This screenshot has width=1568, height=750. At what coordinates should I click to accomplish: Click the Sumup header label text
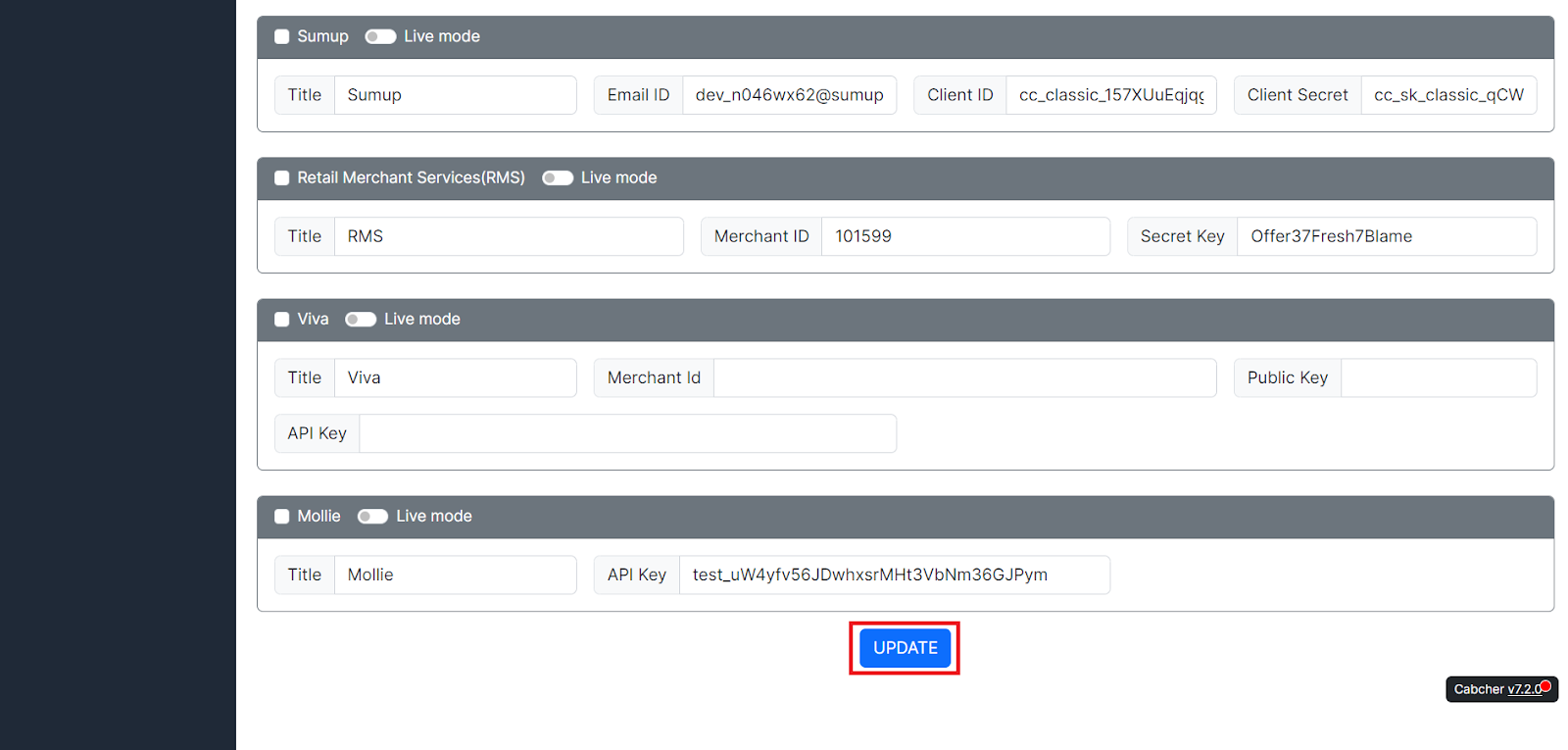[322, 36]
